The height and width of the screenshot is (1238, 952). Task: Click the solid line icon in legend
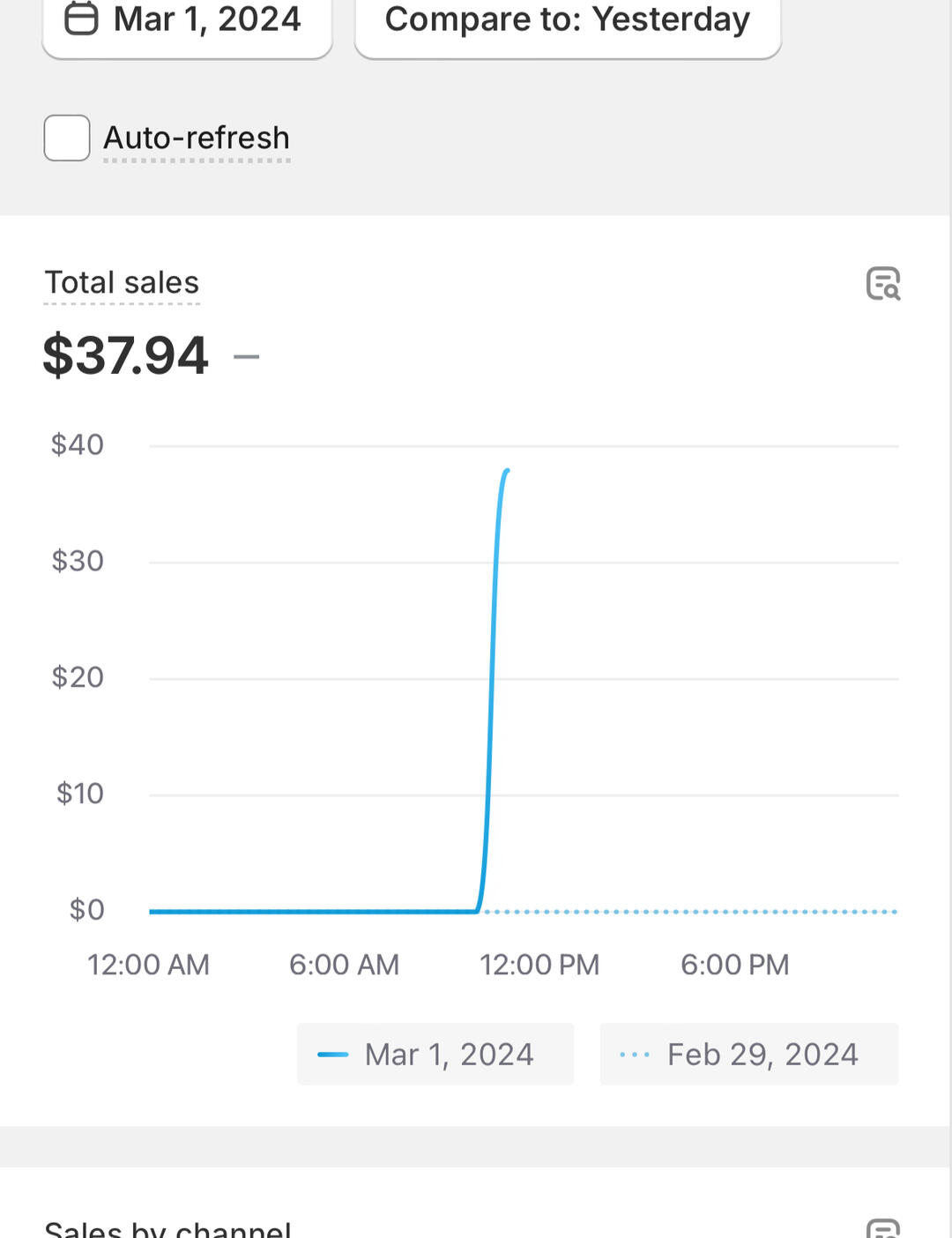332,1055
